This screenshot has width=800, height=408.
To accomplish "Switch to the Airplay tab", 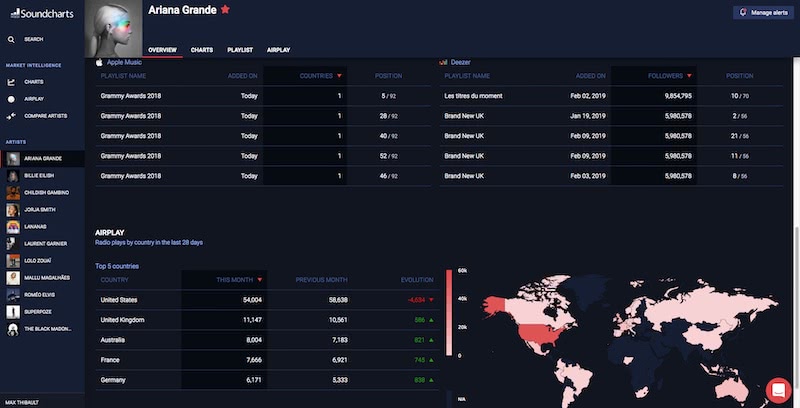I will click(278, 49).
